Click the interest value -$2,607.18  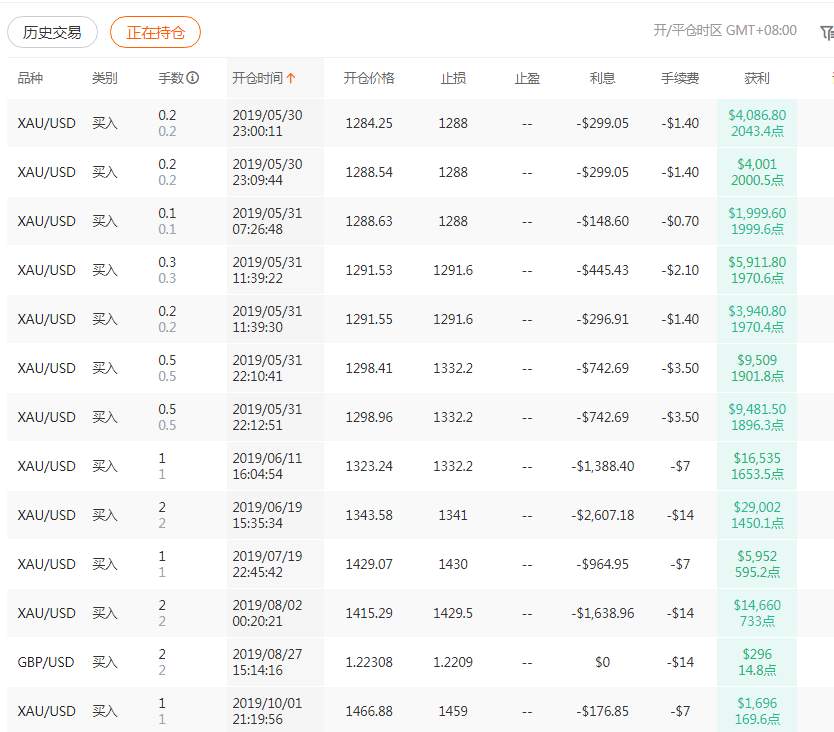pyautogui.click(x=603, y=515)
